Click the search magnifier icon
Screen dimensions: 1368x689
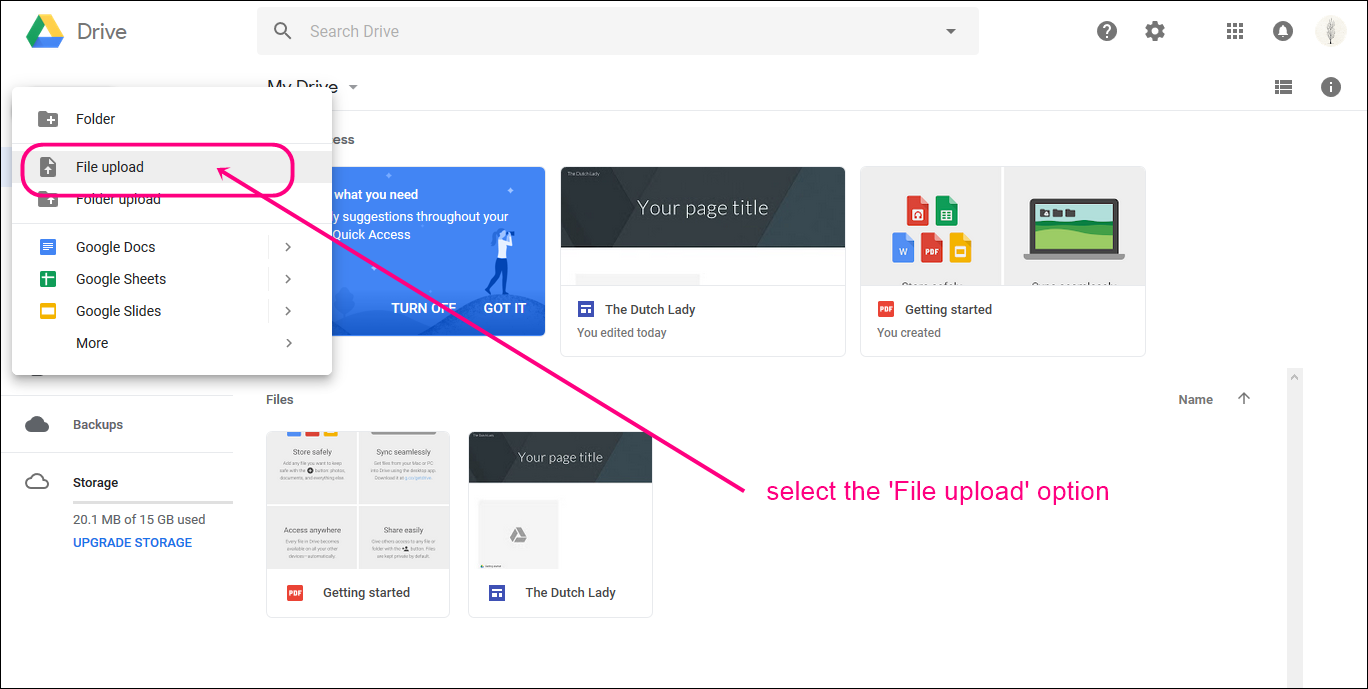coord(283,31)
